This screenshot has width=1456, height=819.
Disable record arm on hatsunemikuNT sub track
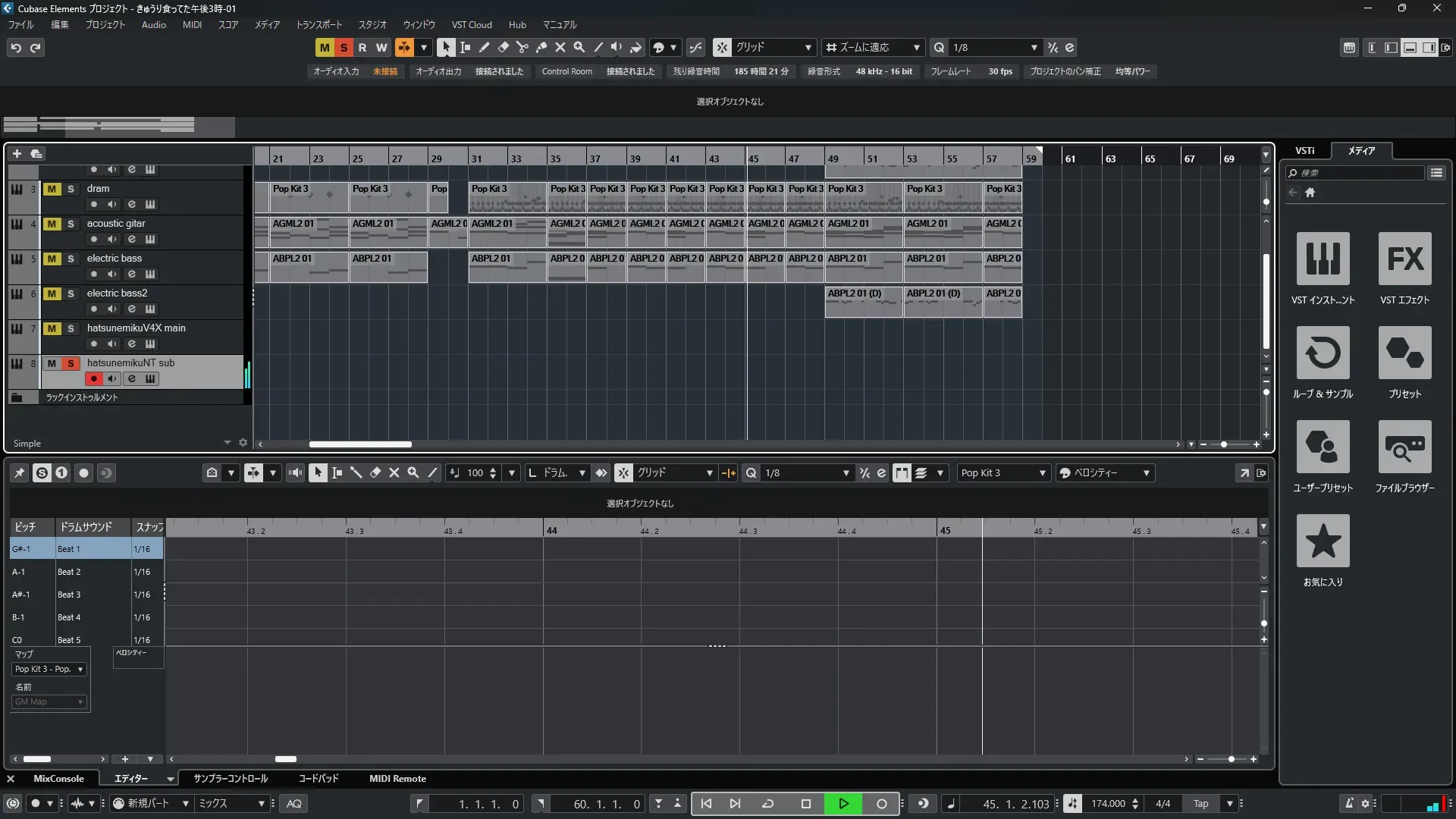(x=94, y=378)
